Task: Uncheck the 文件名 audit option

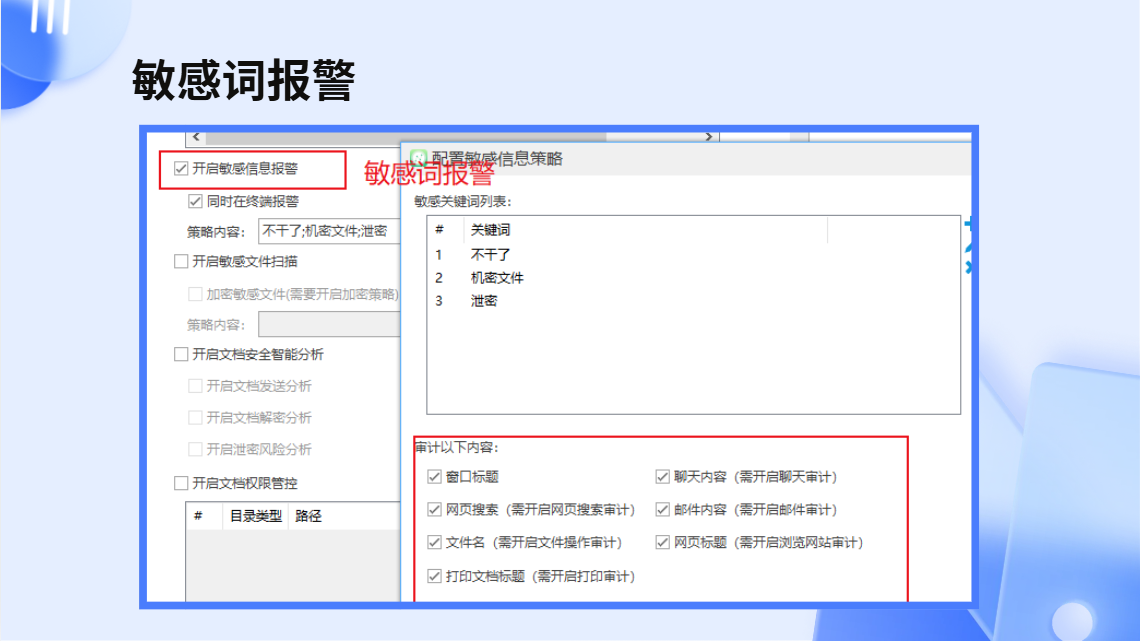Action: 434,542
